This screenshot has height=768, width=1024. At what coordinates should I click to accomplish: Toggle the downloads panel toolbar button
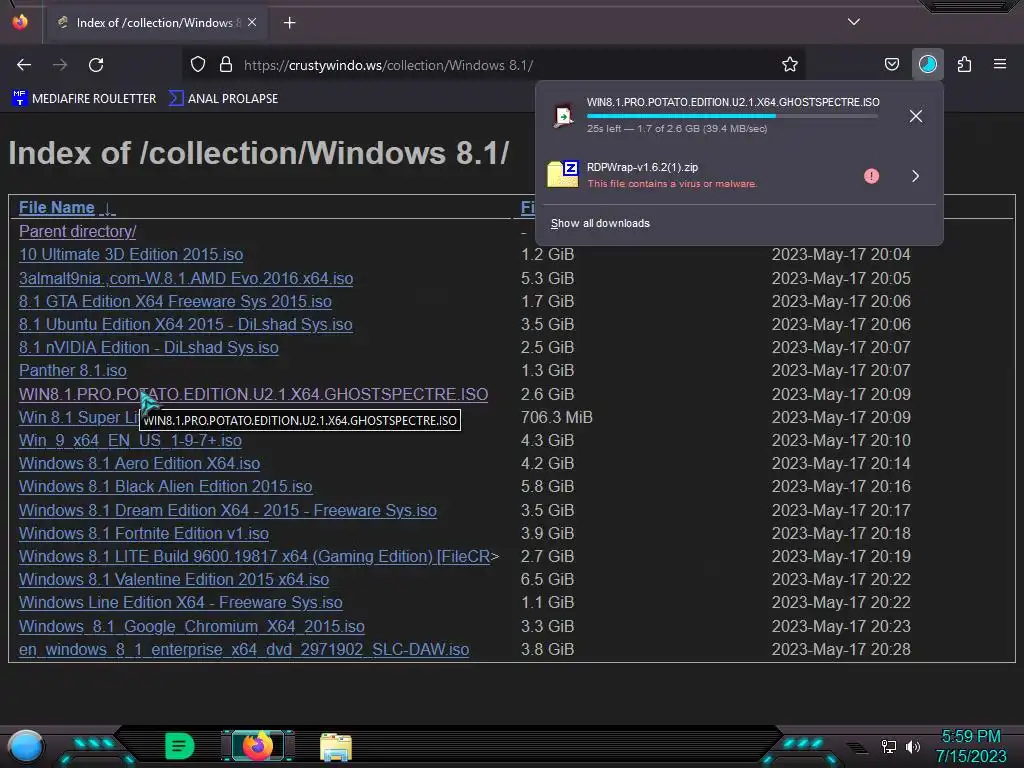[927, 64]
